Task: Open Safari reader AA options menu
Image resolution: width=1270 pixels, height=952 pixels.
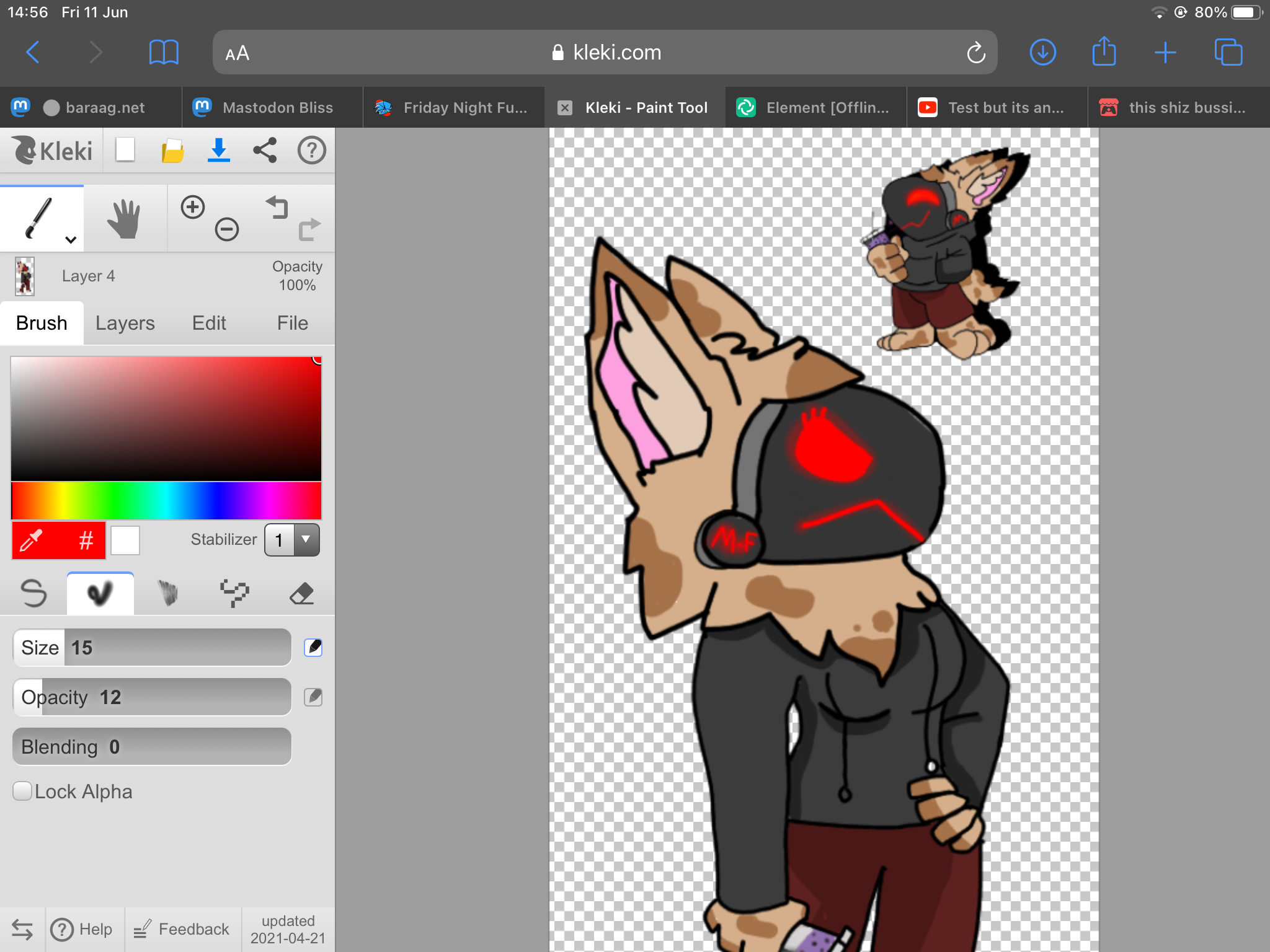Action: (238, 53)
